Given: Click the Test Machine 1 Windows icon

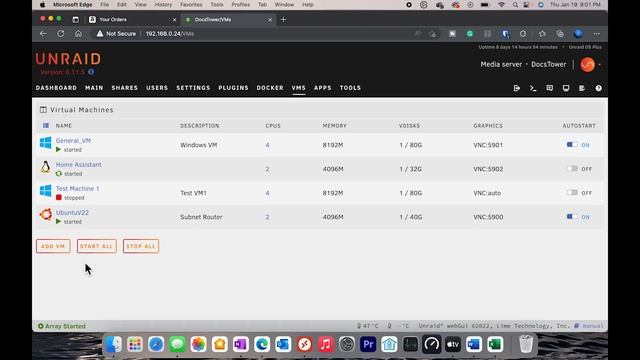Looking at the screenshot, I should 46,191.
